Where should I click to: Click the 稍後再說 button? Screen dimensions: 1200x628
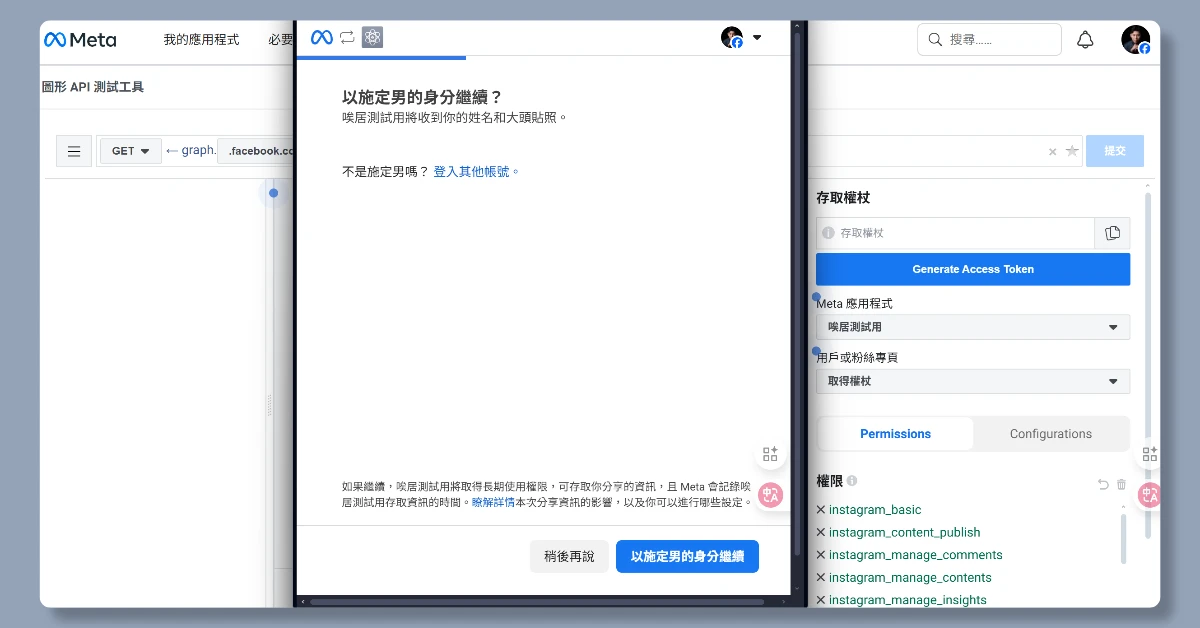(x=569, y=556)
